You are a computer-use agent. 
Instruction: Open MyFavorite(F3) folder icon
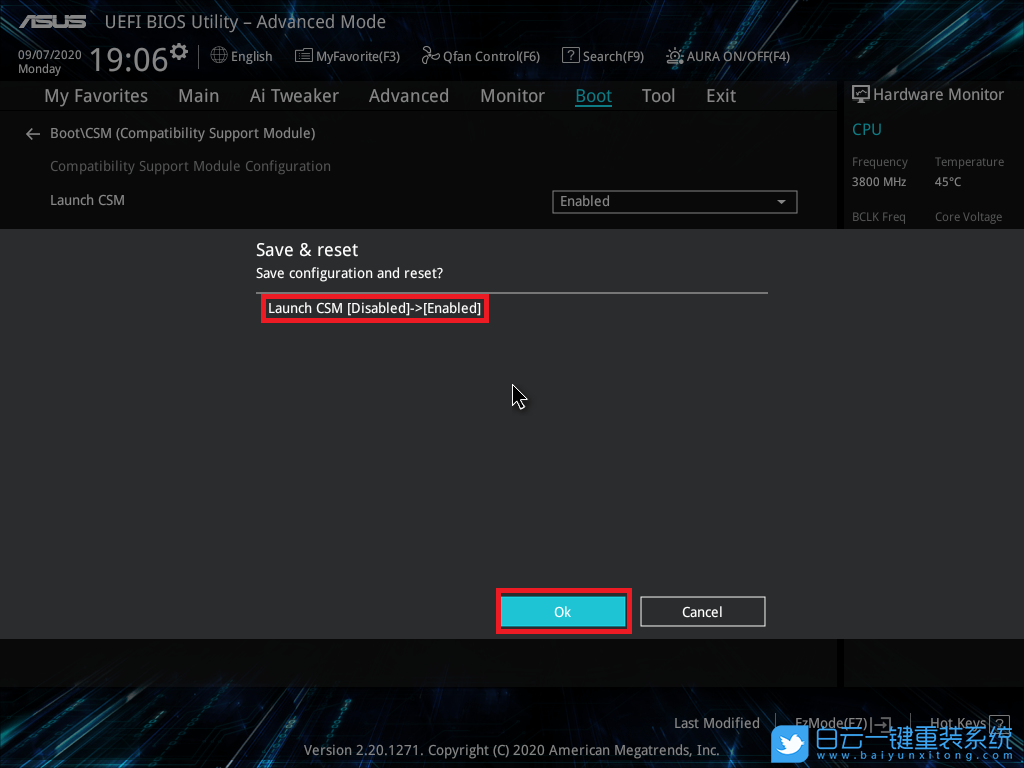[x=304, y=56]
